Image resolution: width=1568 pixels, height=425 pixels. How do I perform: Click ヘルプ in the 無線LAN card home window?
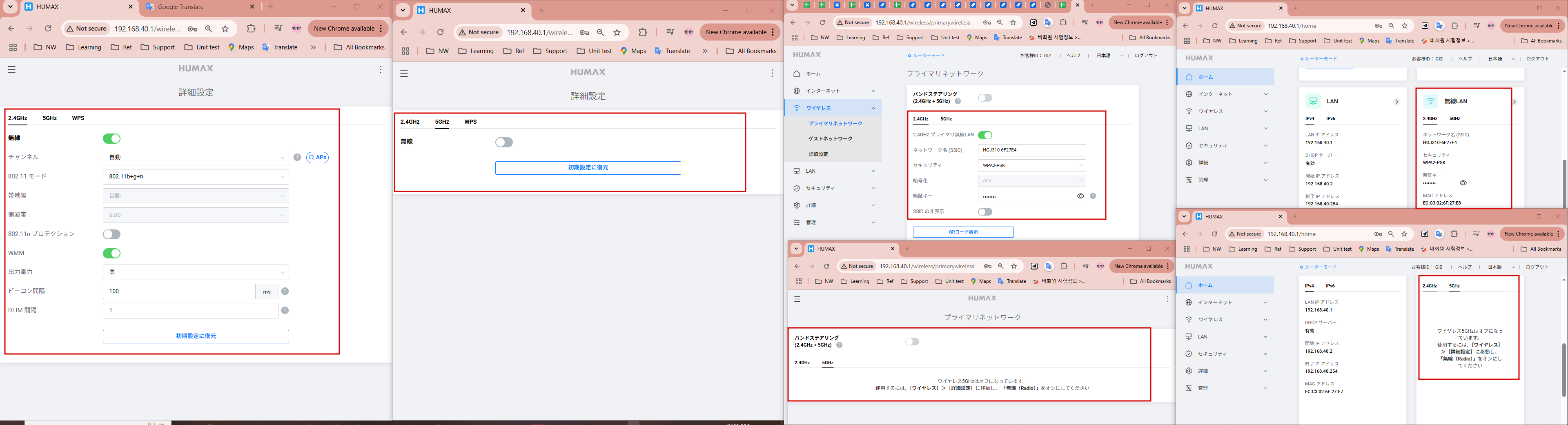click(1465, 59)
